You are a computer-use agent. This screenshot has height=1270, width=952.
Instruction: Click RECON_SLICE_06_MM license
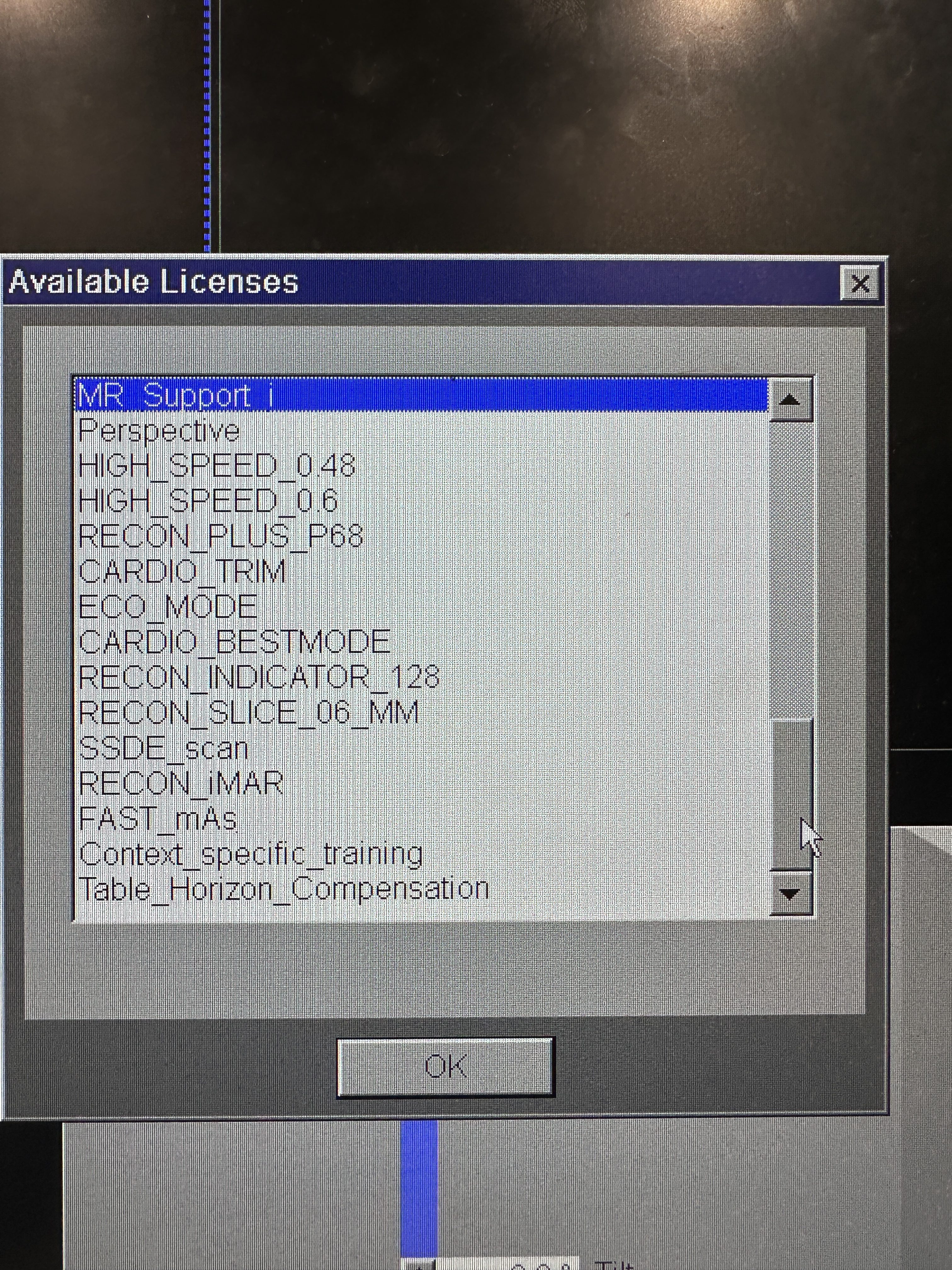click(x=248, y=712)
